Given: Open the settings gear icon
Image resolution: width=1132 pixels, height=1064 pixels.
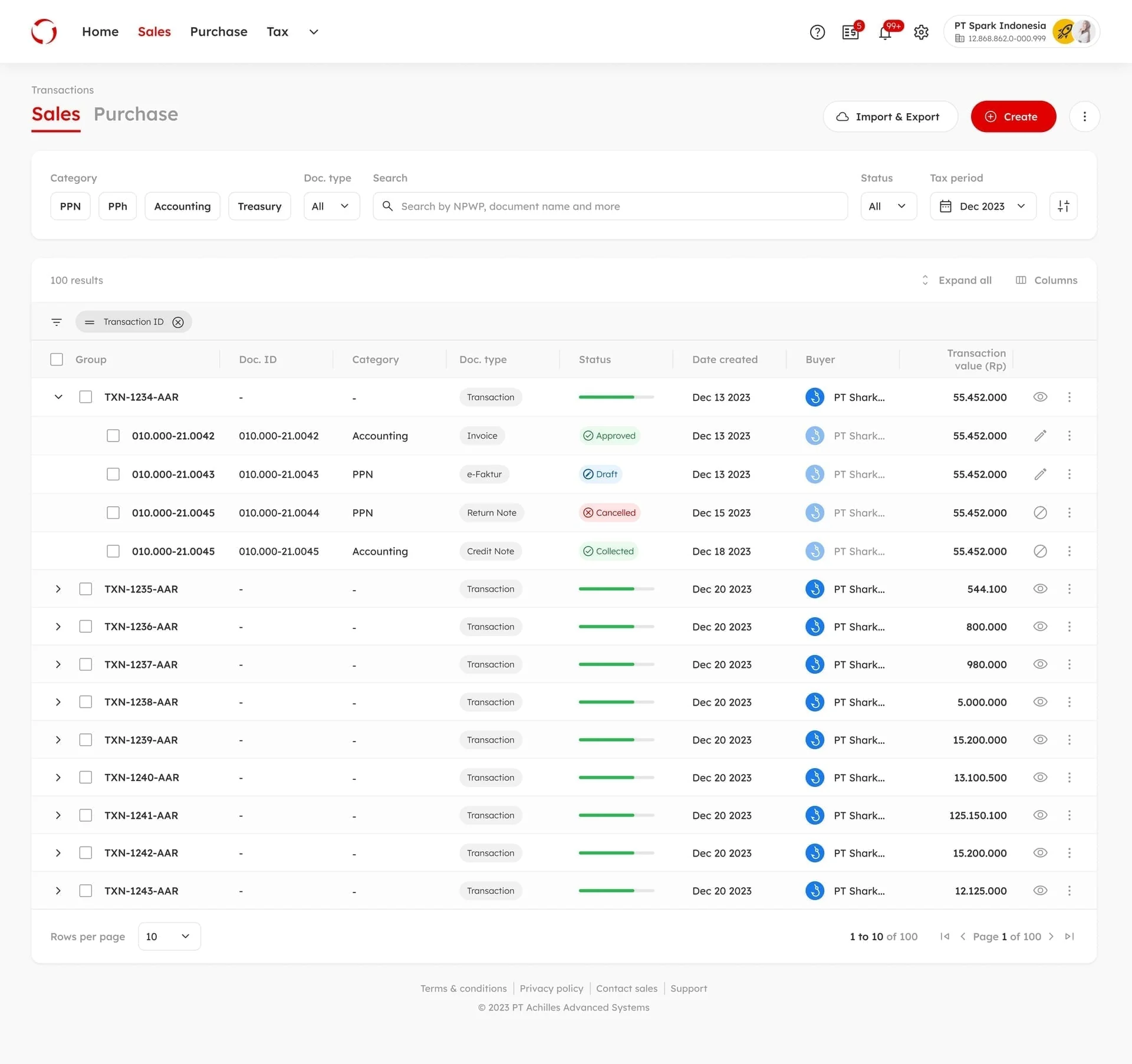Looking at the screenshot, I should tap(921, 32).
